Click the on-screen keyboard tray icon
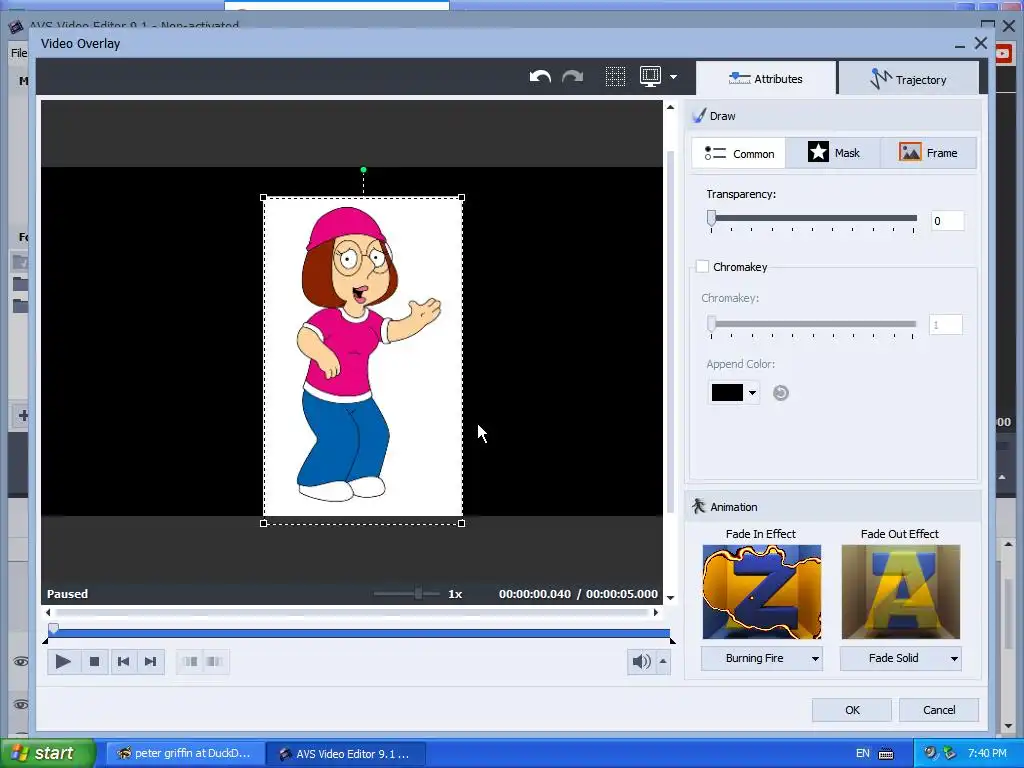This screenshot has height=768, width=1024. coord(886,754)
